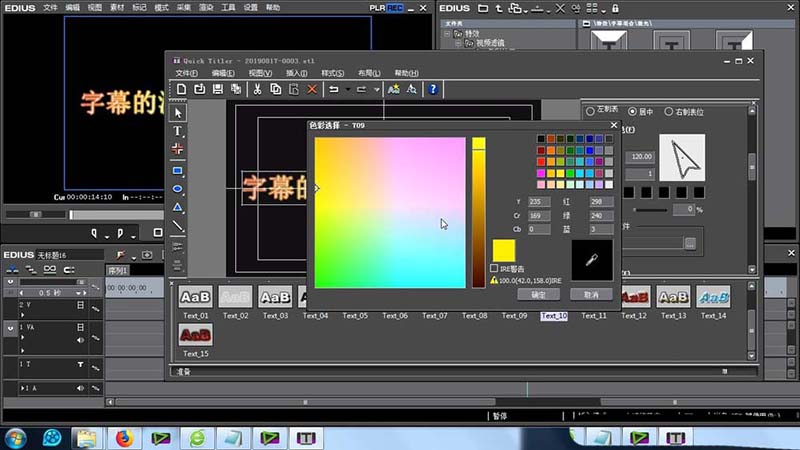This screenshot has height=450, width=800.
Task: Pick the magenta swatch in the palette
Action: click(x=541, y=173)
